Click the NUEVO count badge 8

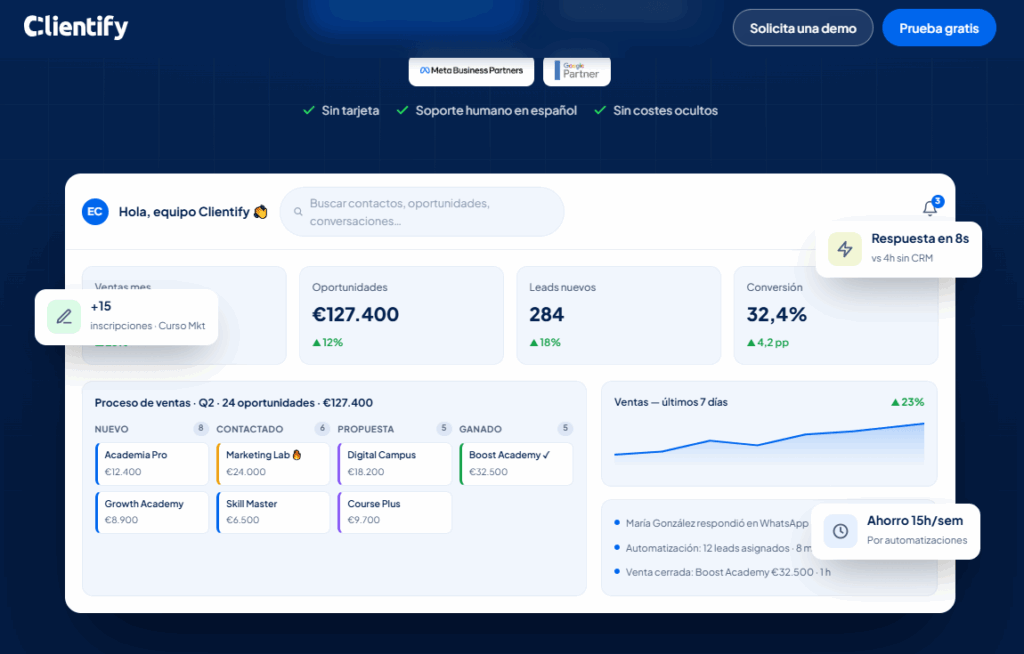tap(200, 429)
